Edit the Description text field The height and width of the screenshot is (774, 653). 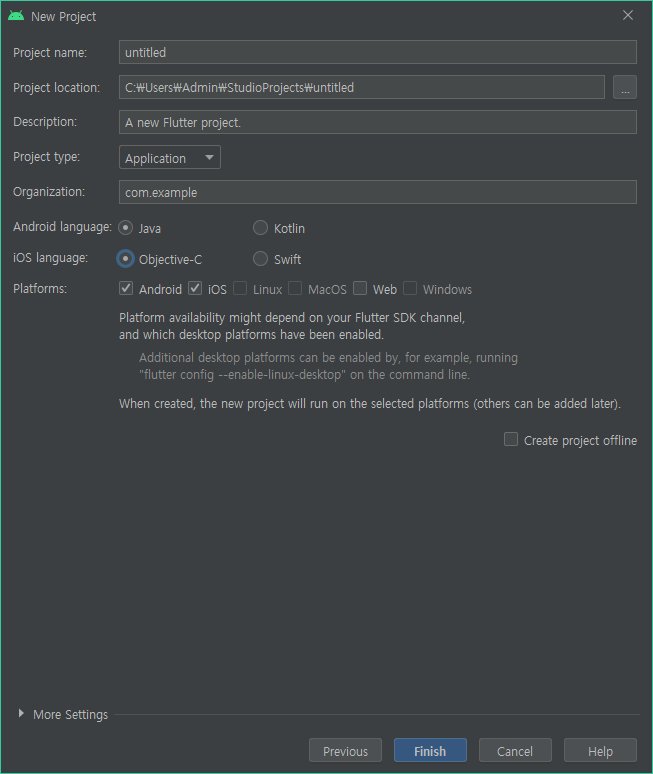coord(378,122)
